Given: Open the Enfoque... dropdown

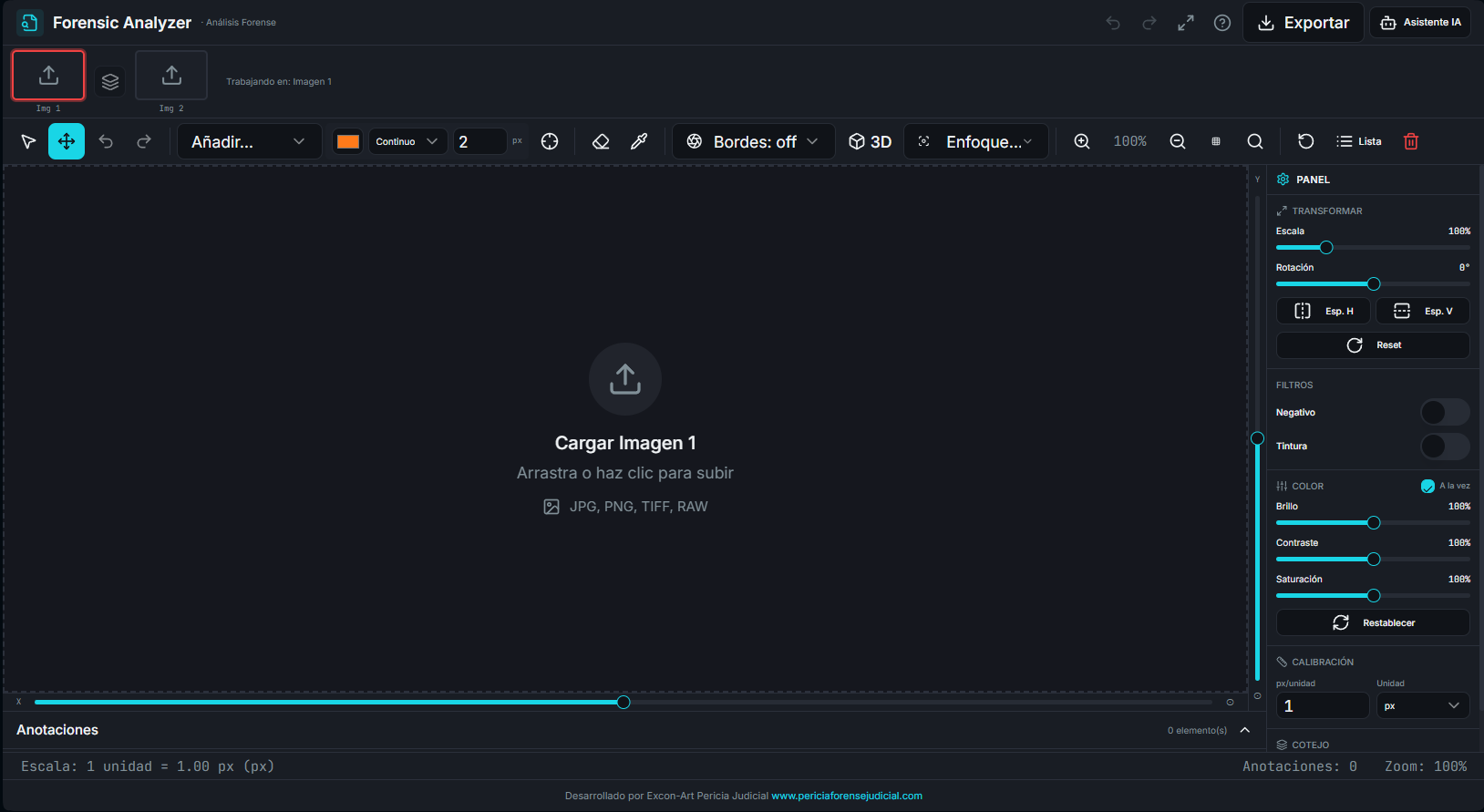Looking at the screenshot, I should (976, 141).
